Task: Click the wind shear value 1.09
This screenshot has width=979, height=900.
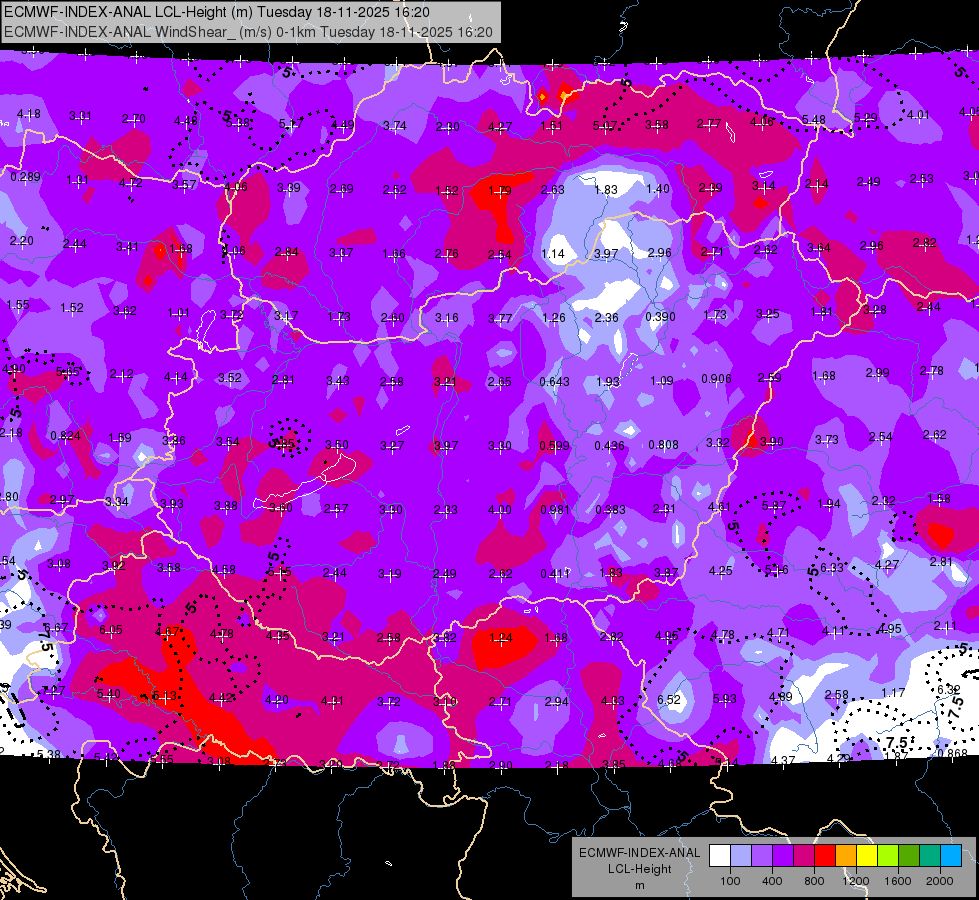Action: click(x=662, y=380)
